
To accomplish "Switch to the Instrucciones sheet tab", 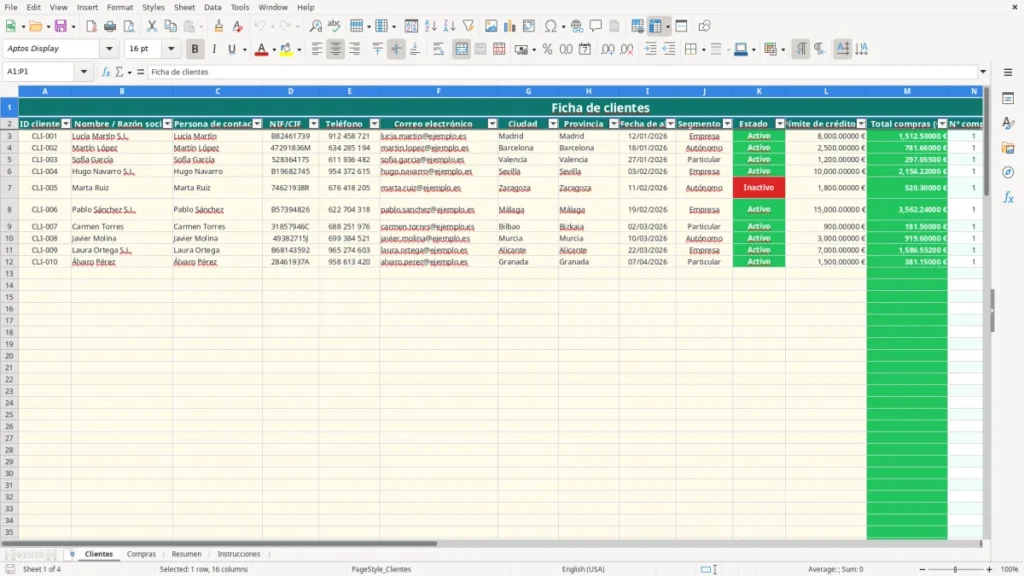I will point(238,554).
